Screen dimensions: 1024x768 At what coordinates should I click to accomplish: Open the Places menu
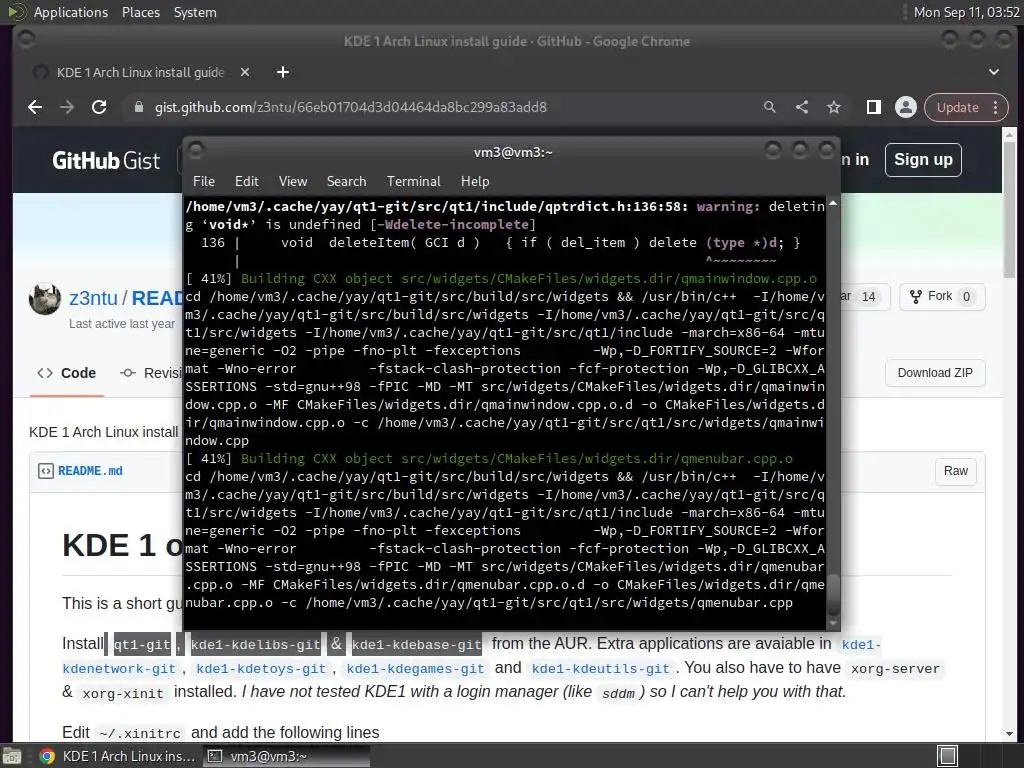click(140, 12)
